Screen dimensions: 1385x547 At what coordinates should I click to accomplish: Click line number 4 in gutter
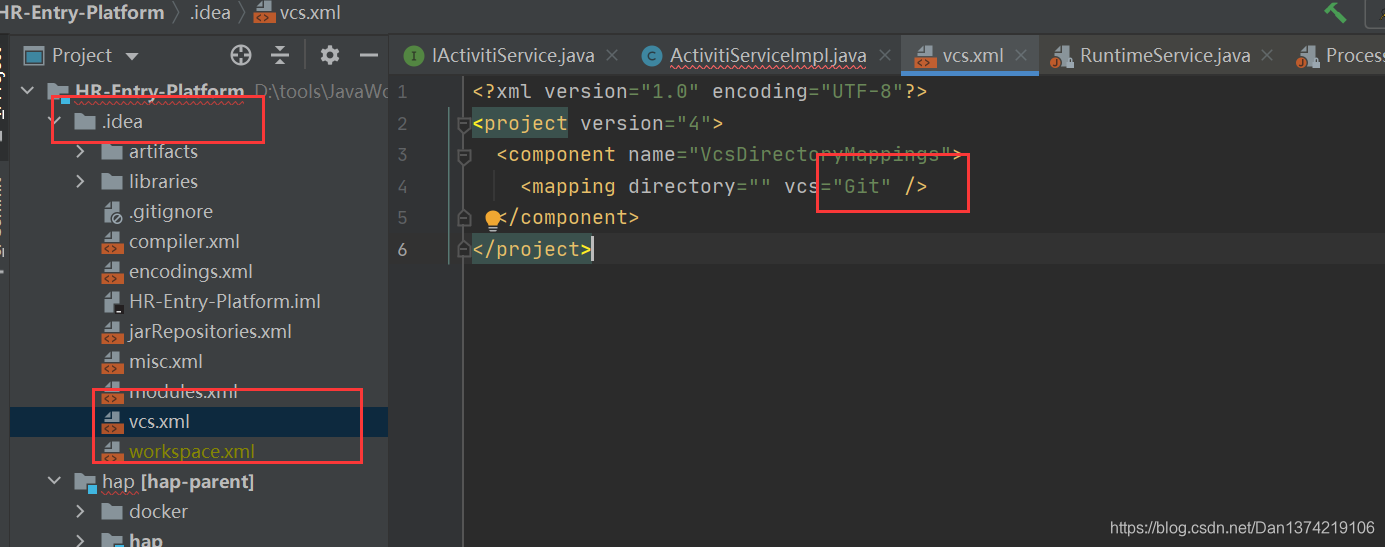coord(402,186)
